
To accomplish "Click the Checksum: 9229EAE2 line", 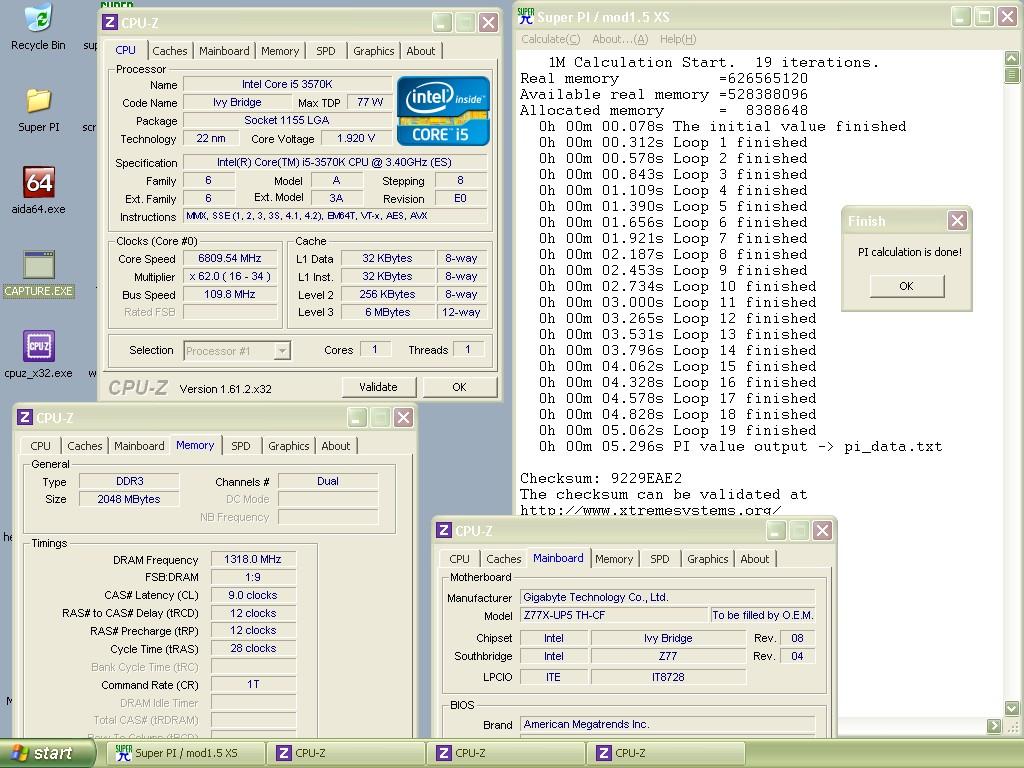I will click(x=601, y=478).
